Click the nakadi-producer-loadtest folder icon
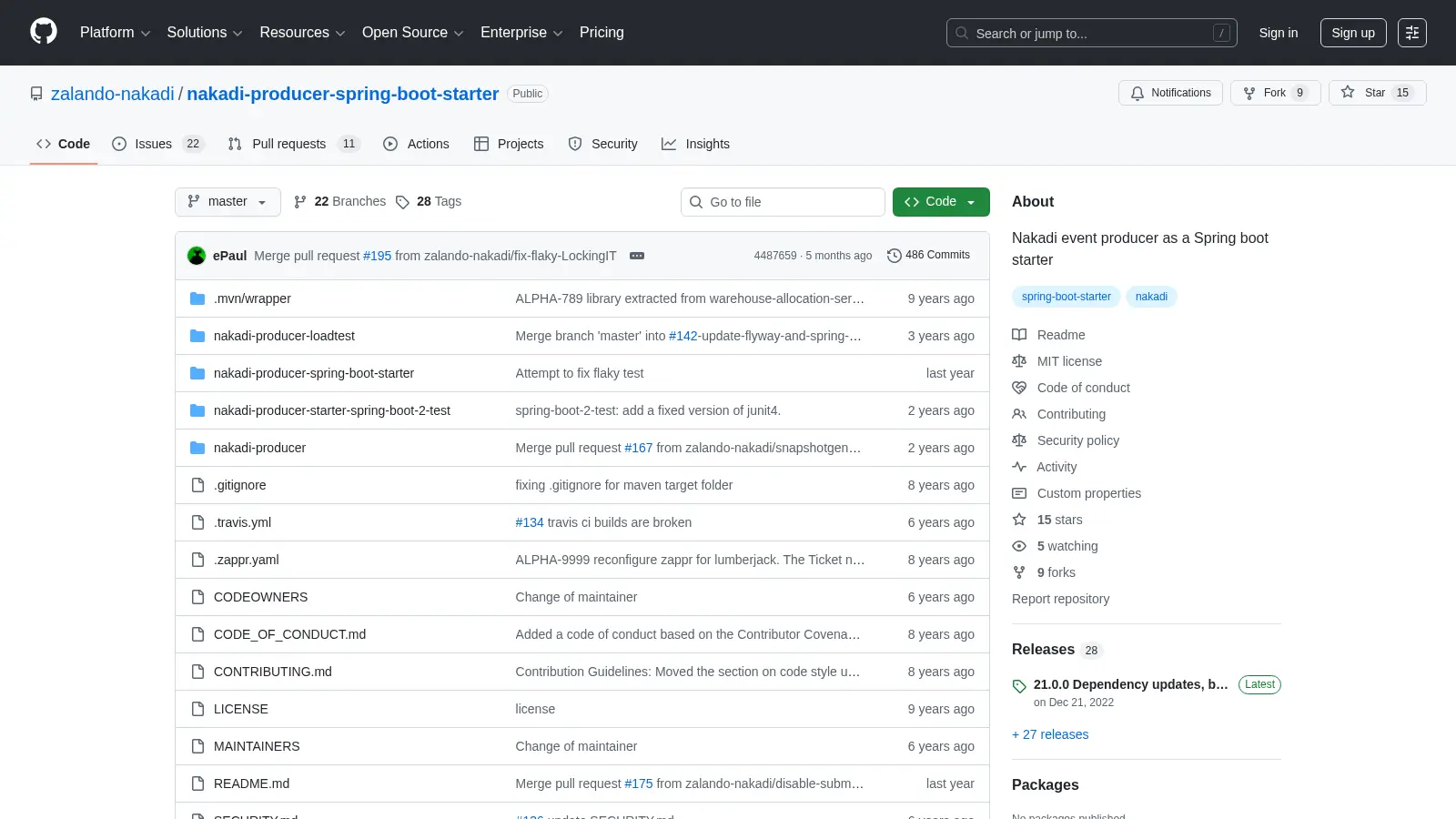The height and width of the screenshot is (819, 1456). coord(197,336)
